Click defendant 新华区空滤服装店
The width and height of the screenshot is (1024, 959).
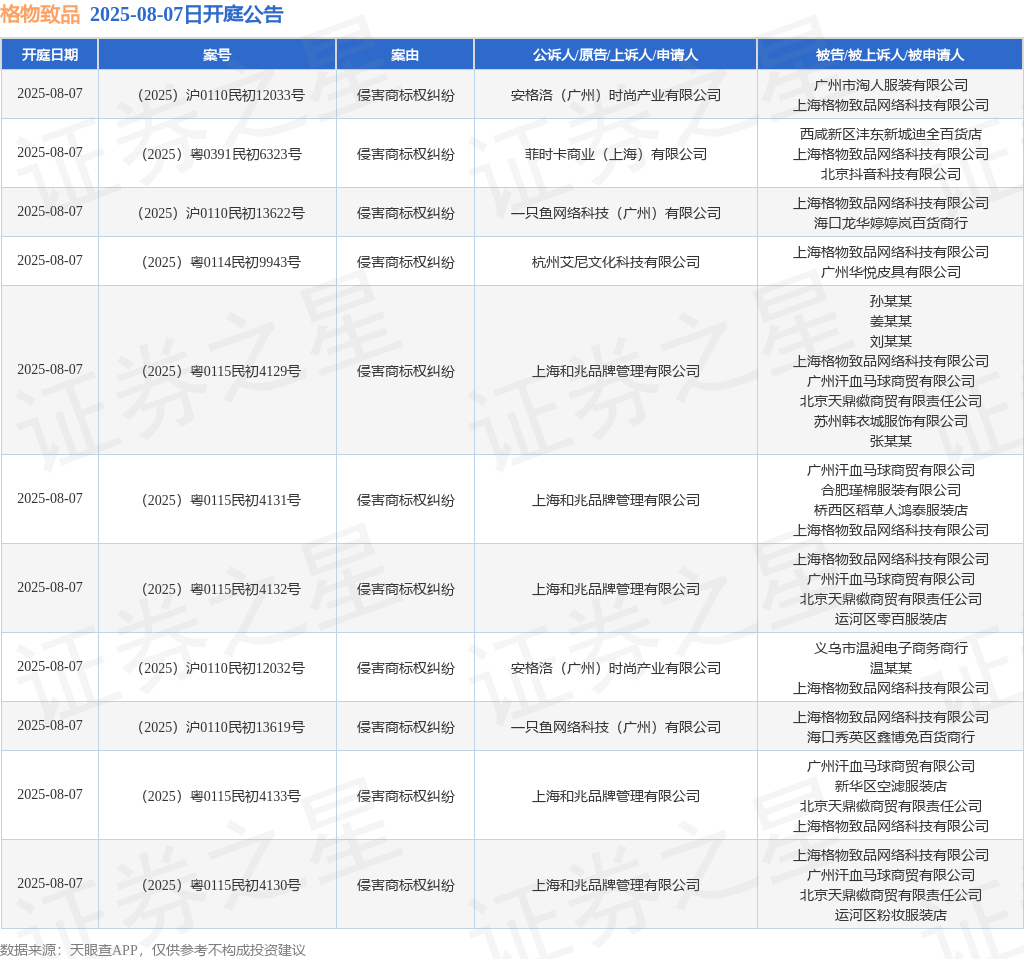(x=891, y=786)
